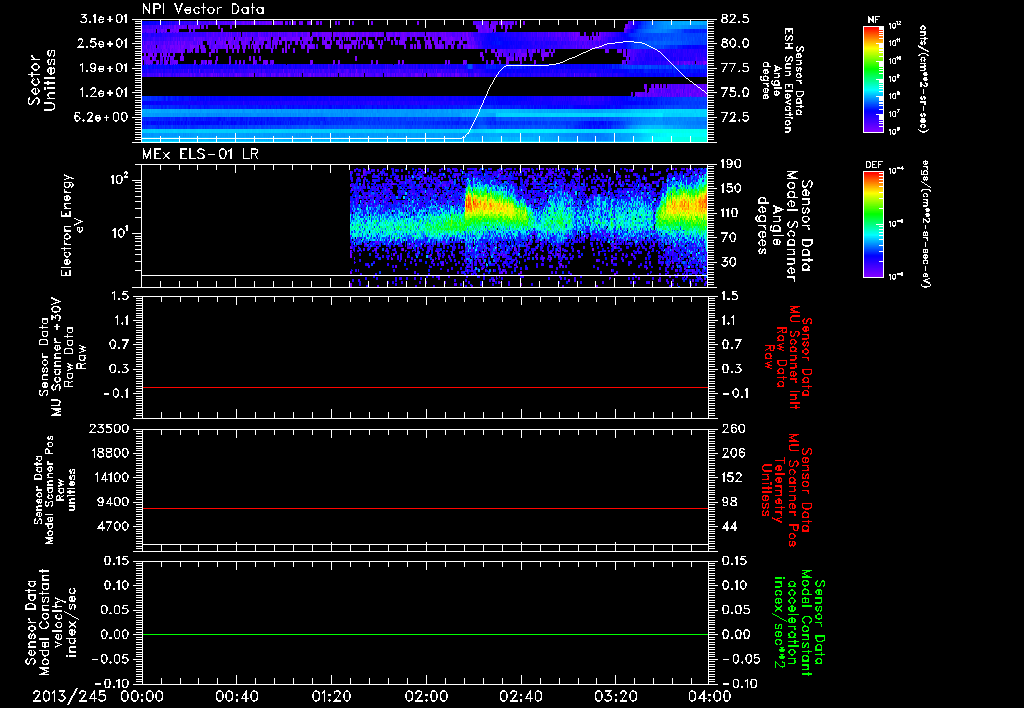The image size is (1024, 708).
Task: Click the '152' telemetry axis value
Action: click(732, 477)
